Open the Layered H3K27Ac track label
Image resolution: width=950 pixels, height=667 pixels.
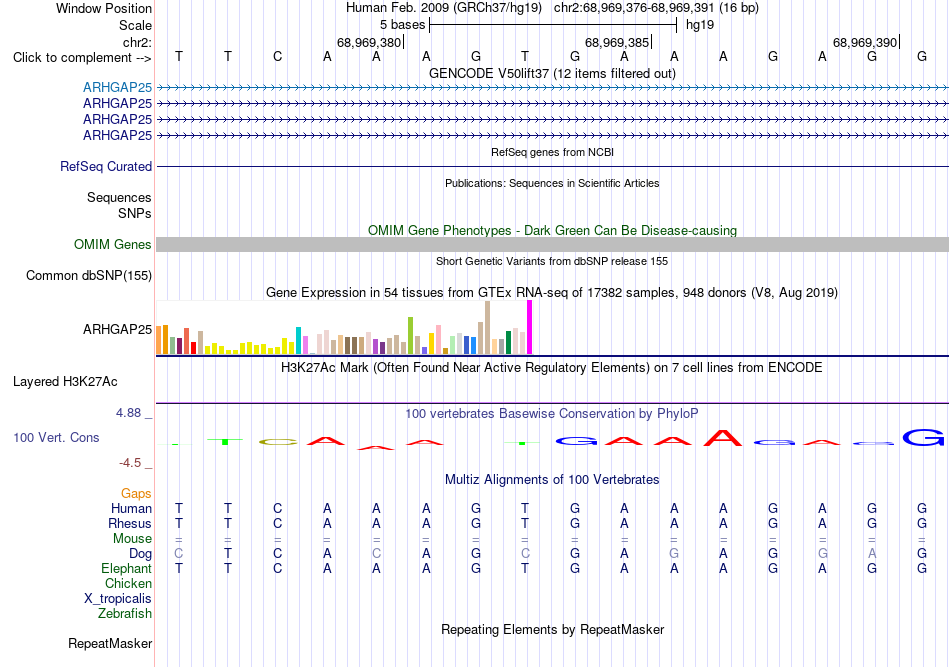[65, 382]
